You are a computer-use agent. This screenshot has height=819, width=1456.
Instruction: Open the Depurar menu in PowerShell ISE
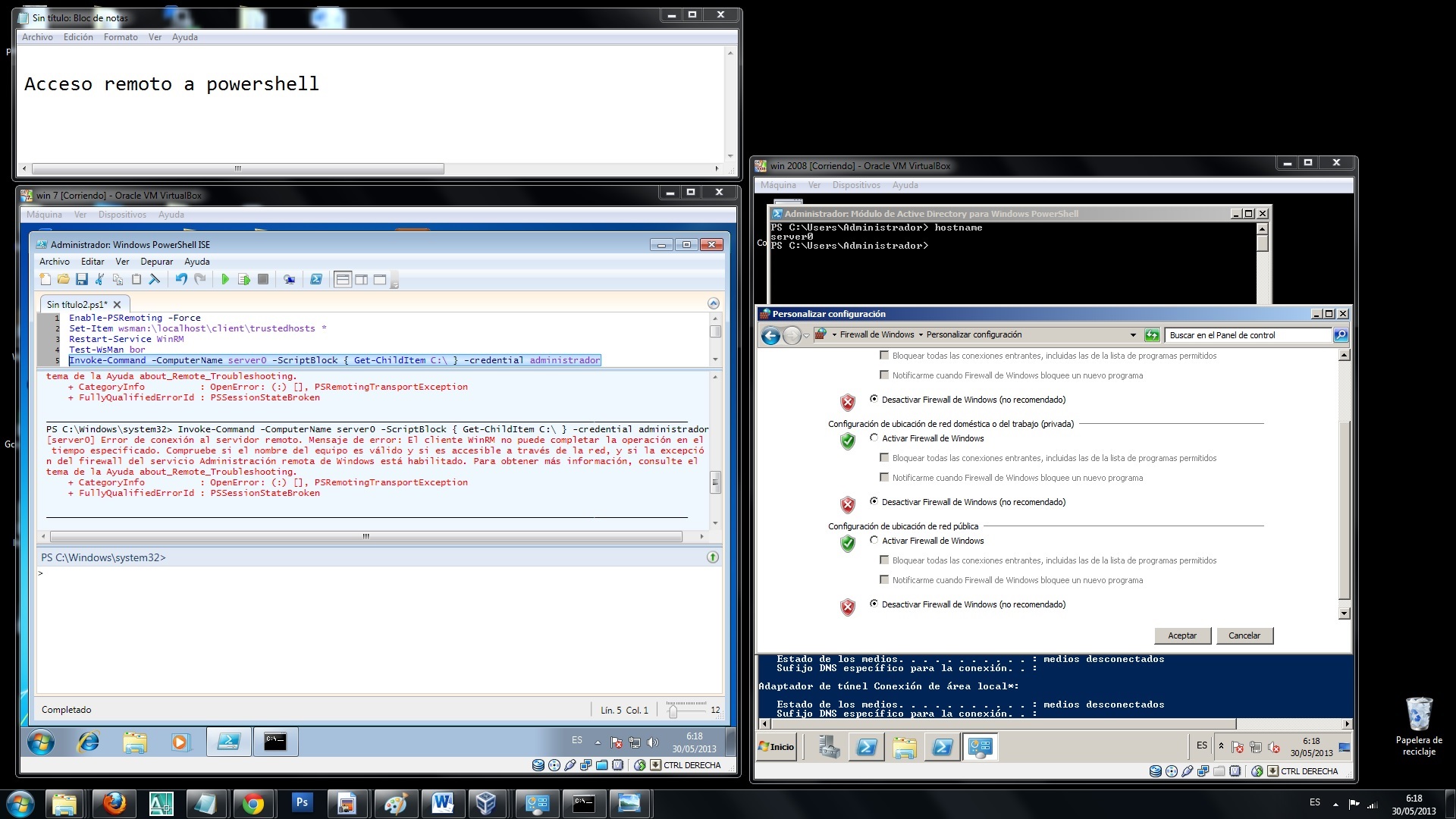[x=156, y=262]
